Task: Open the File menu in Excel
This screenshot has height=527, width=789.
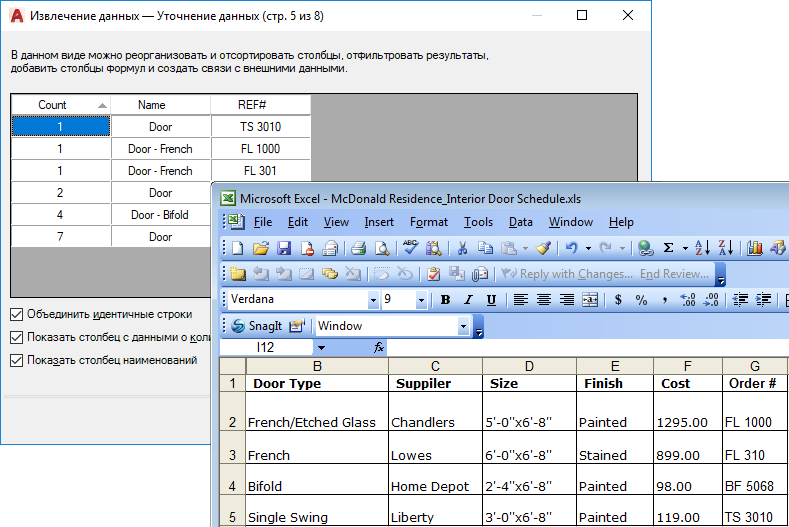Action: click(x=263, y=222)
